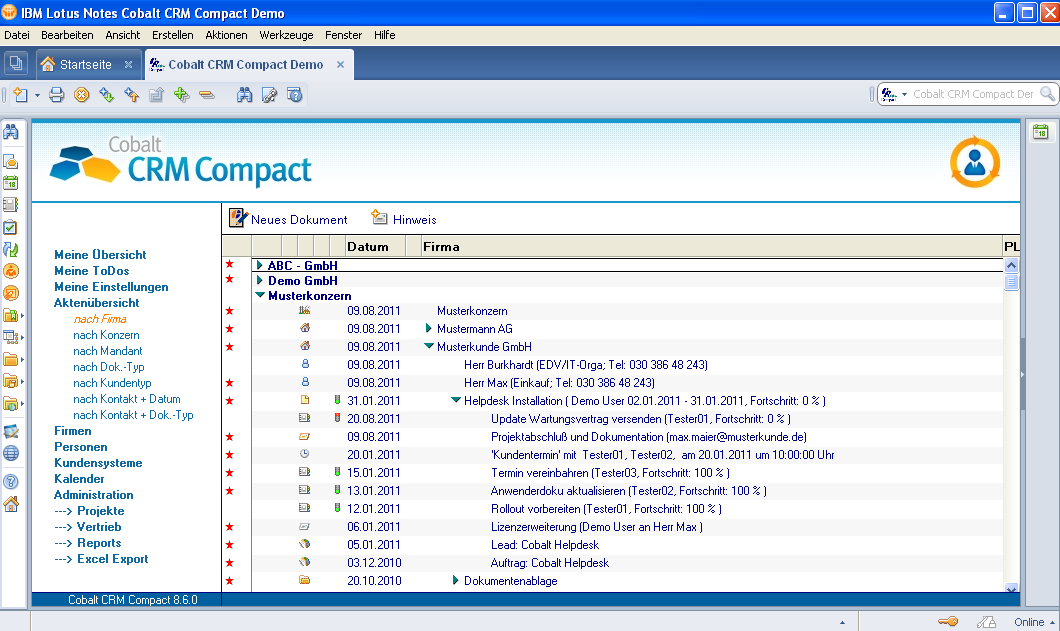Expand the Dokumentenablage row

[456, 580]
